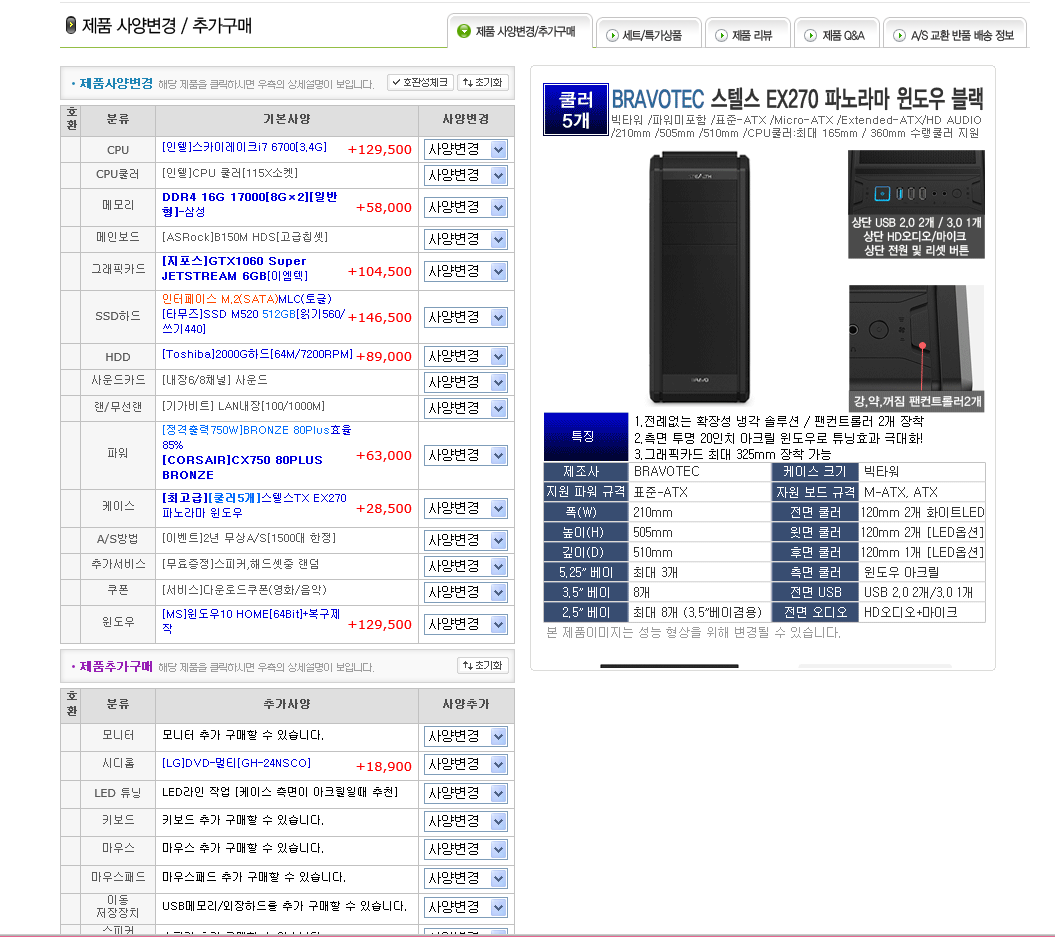Screen dimensions: 1055x937
Task: Click the CORSAIR CX750 80PLUS BRONZE link
Action: pyautogui.click(x=242, y=467)
